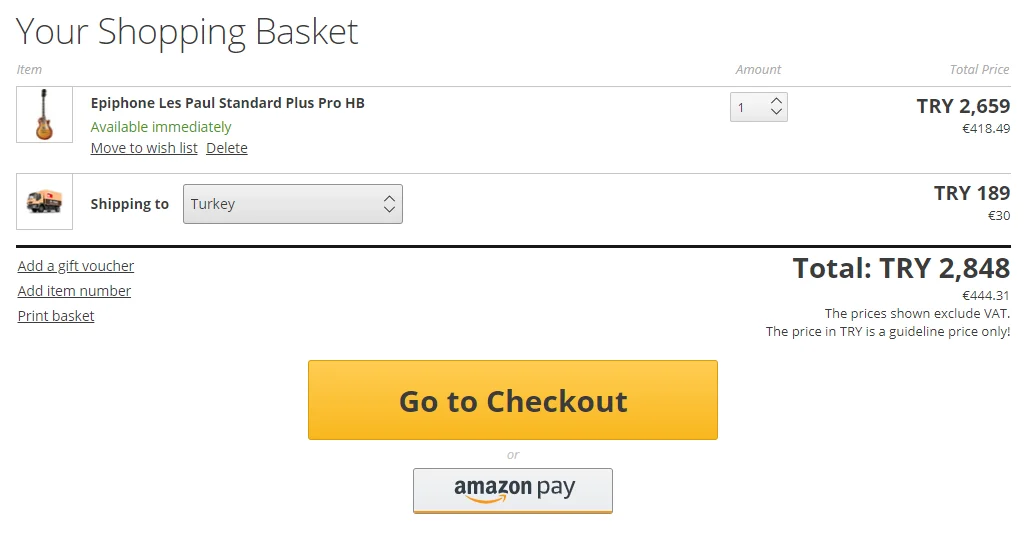Add a gift voucher
The width and height of the screenshot is (1034, 533).
(76, 266)
